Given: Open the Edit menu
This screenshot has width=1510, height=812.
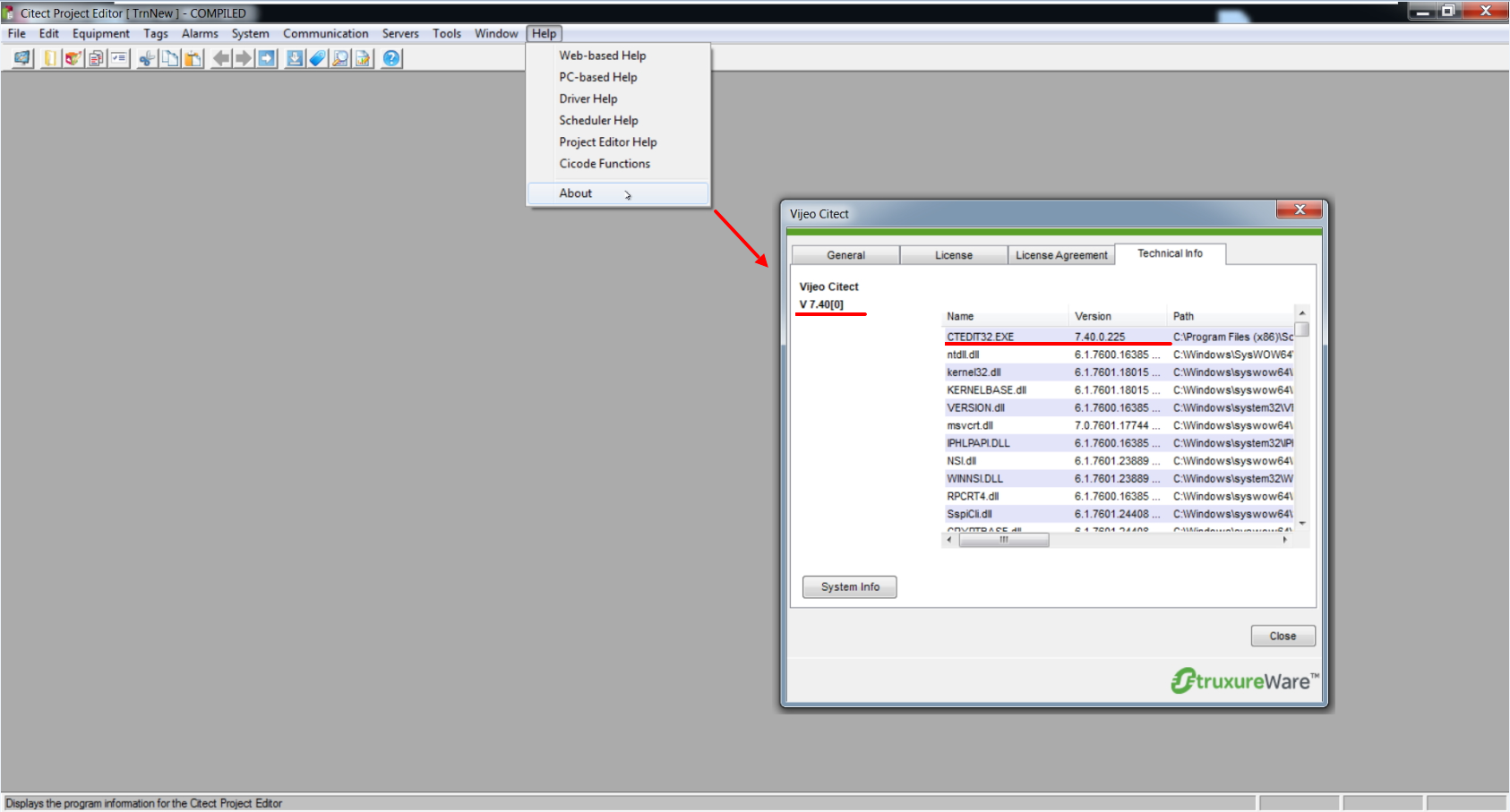Looking at the screenshot, I should tap(49, 33).
